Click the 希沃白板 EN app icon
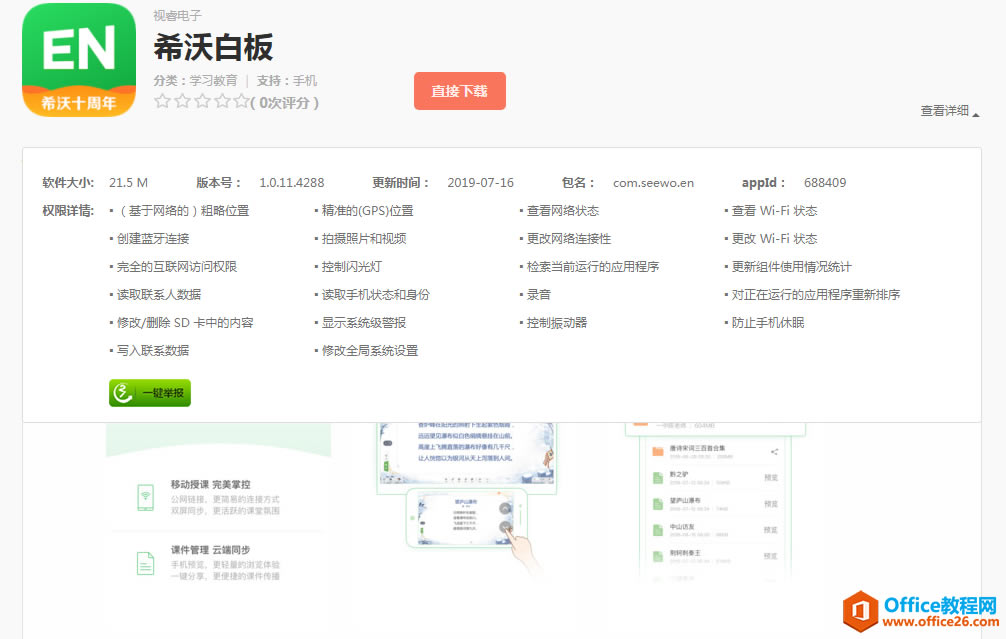Image resolution: width=1006 pixels, height=639 pixels. 79,60
